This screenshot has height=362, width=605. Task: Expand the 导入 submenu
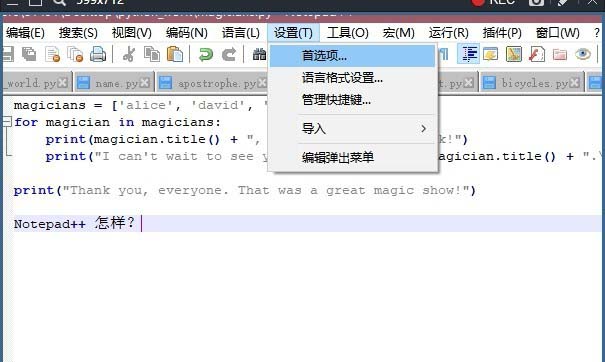point(353,129)
